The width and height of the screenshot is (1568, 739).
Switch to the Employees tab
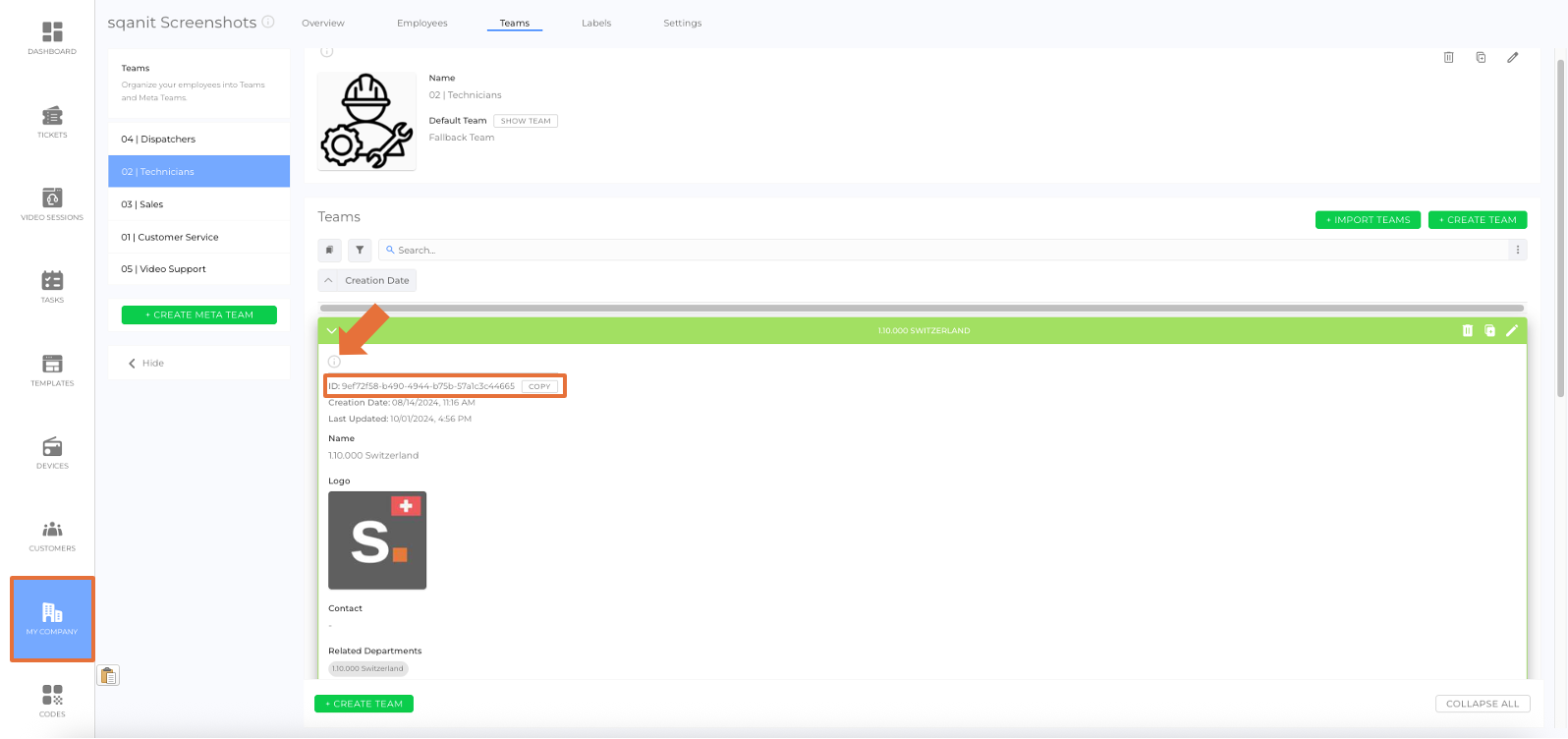click(x=421, y=24)
